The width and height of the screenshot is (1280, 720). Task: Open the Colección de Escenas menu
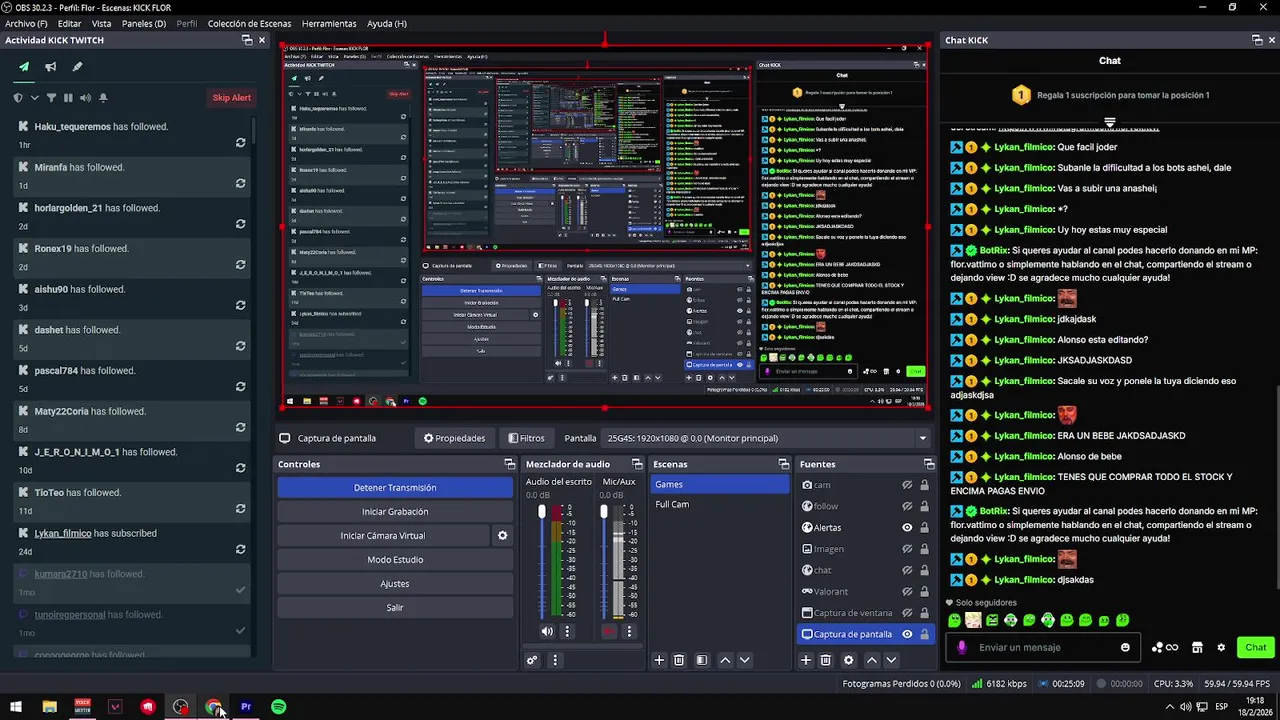[252, 23]
